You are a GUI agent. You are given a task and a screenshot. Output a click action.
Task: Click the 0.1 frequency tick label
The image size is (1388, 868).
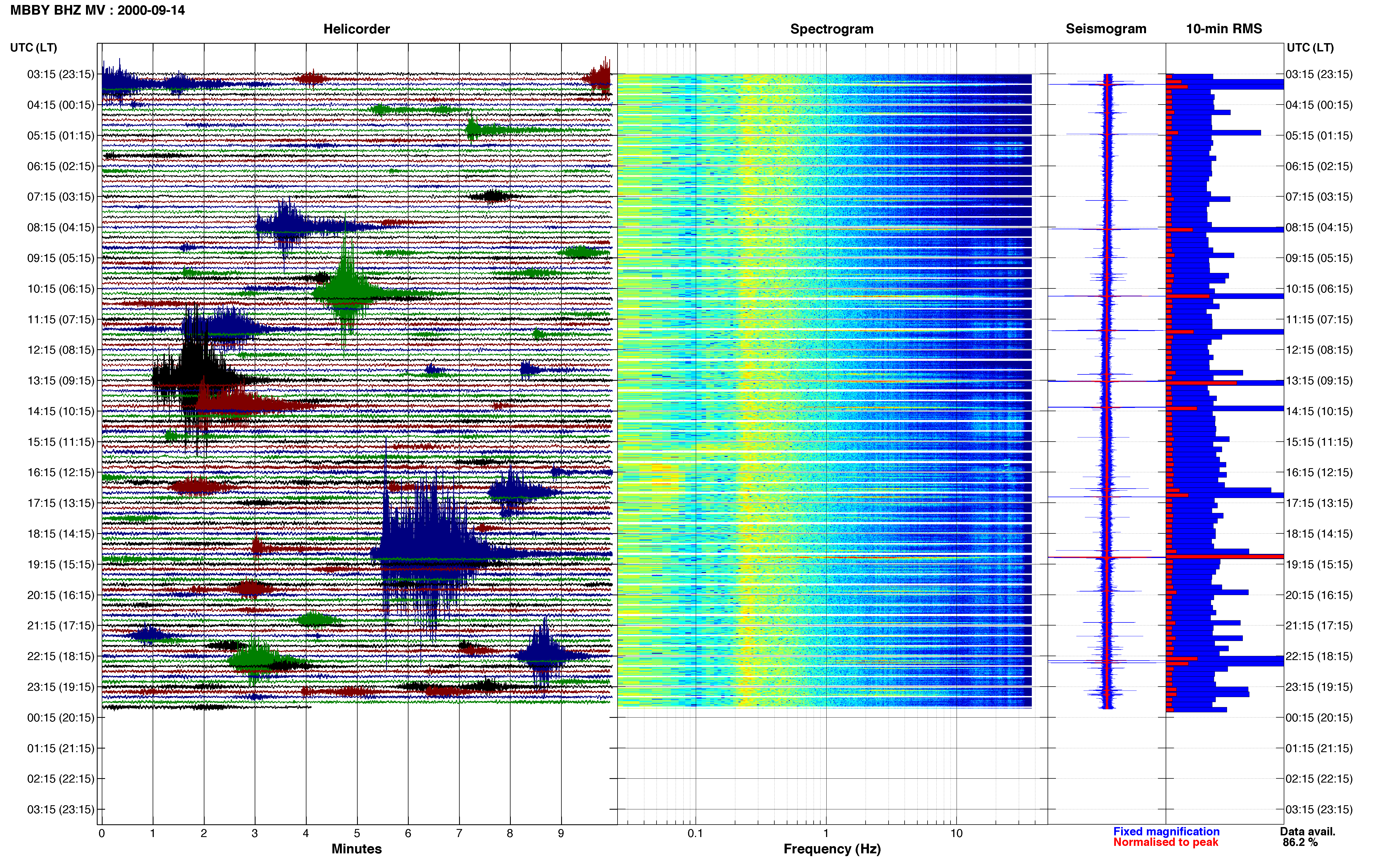(x=695, y=833)
